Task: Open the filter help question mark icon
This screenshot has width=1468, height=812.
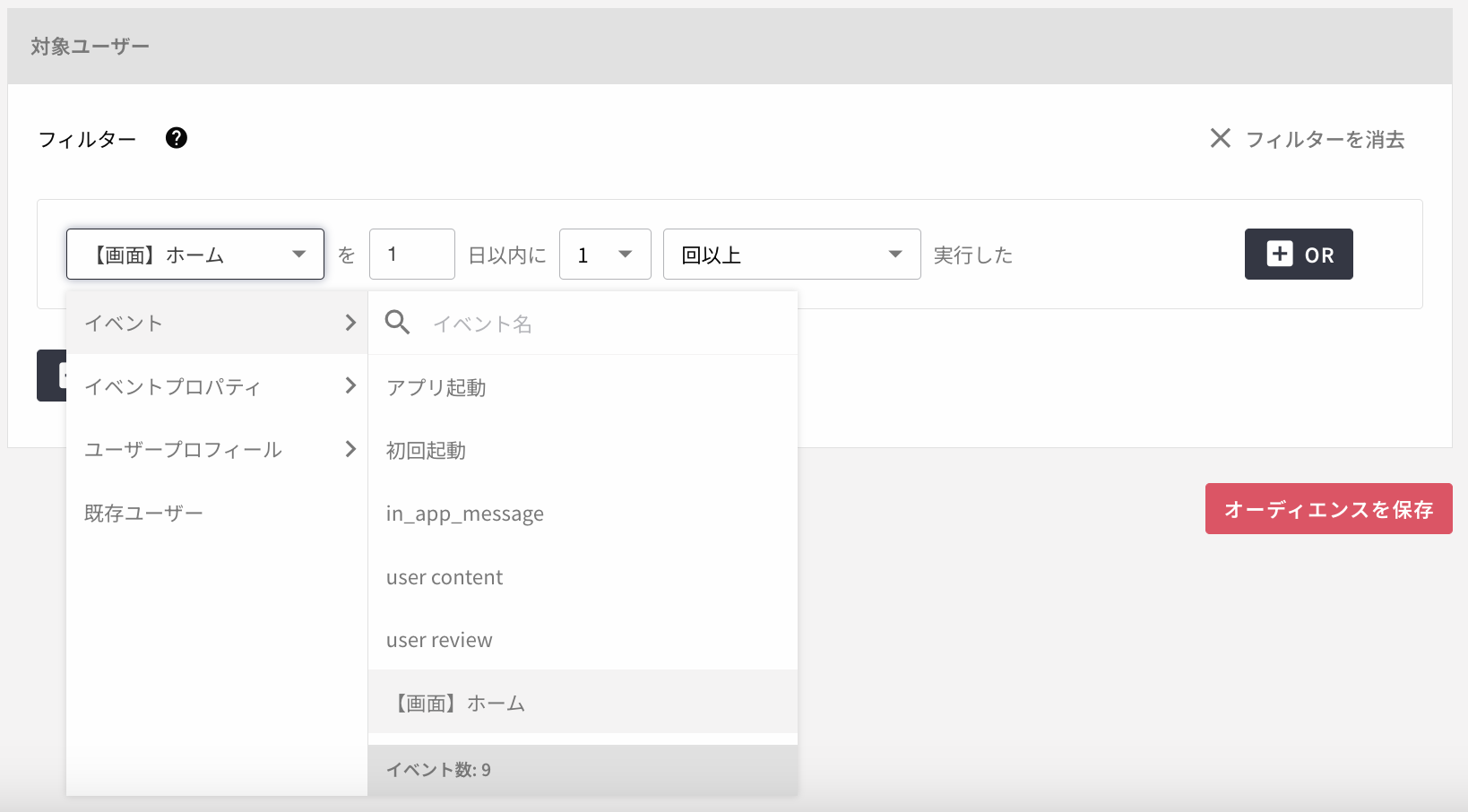Action: (177, 138)
